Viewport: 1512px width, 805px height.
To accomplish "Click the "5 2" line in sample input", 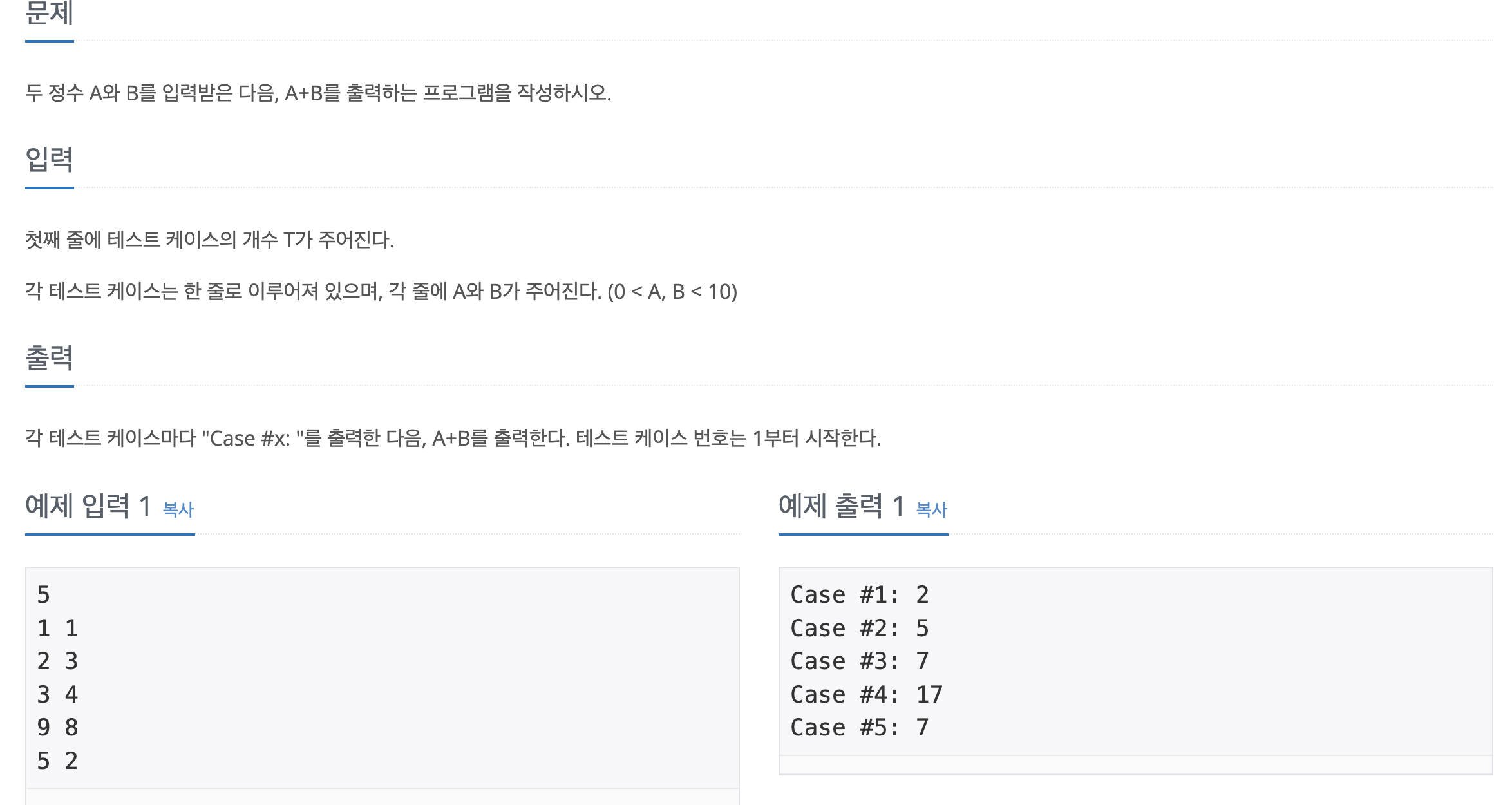I will (x=57, y=761).
